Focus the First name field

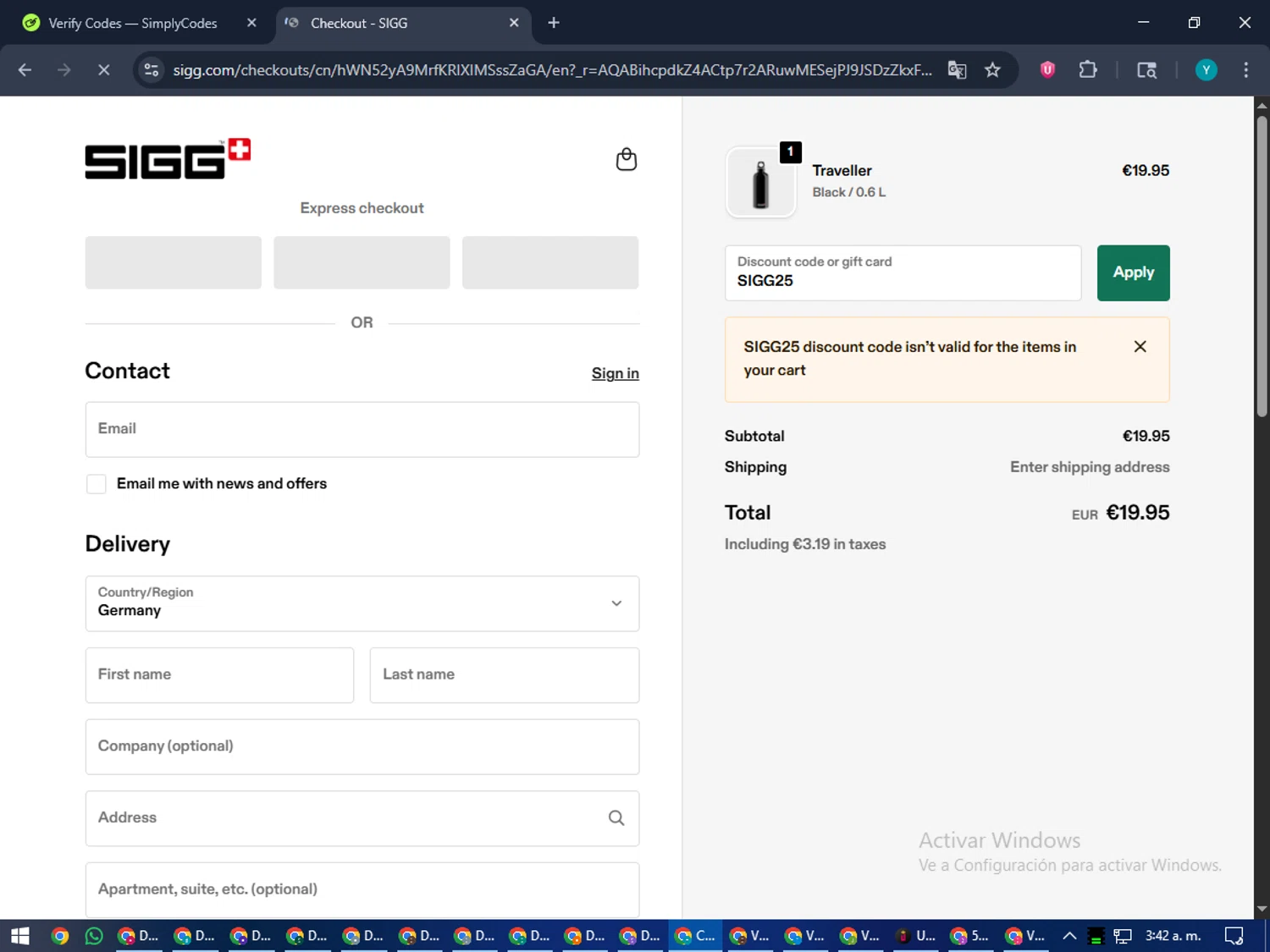click(x=219, y=675)
